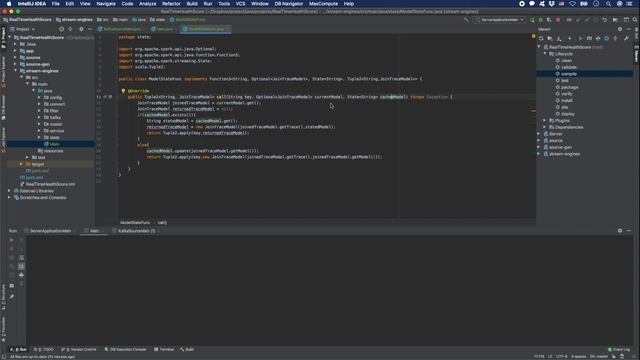This screenshot has width=640, height=360.
Task: Open the TODO tool window button
Action: 44,349
